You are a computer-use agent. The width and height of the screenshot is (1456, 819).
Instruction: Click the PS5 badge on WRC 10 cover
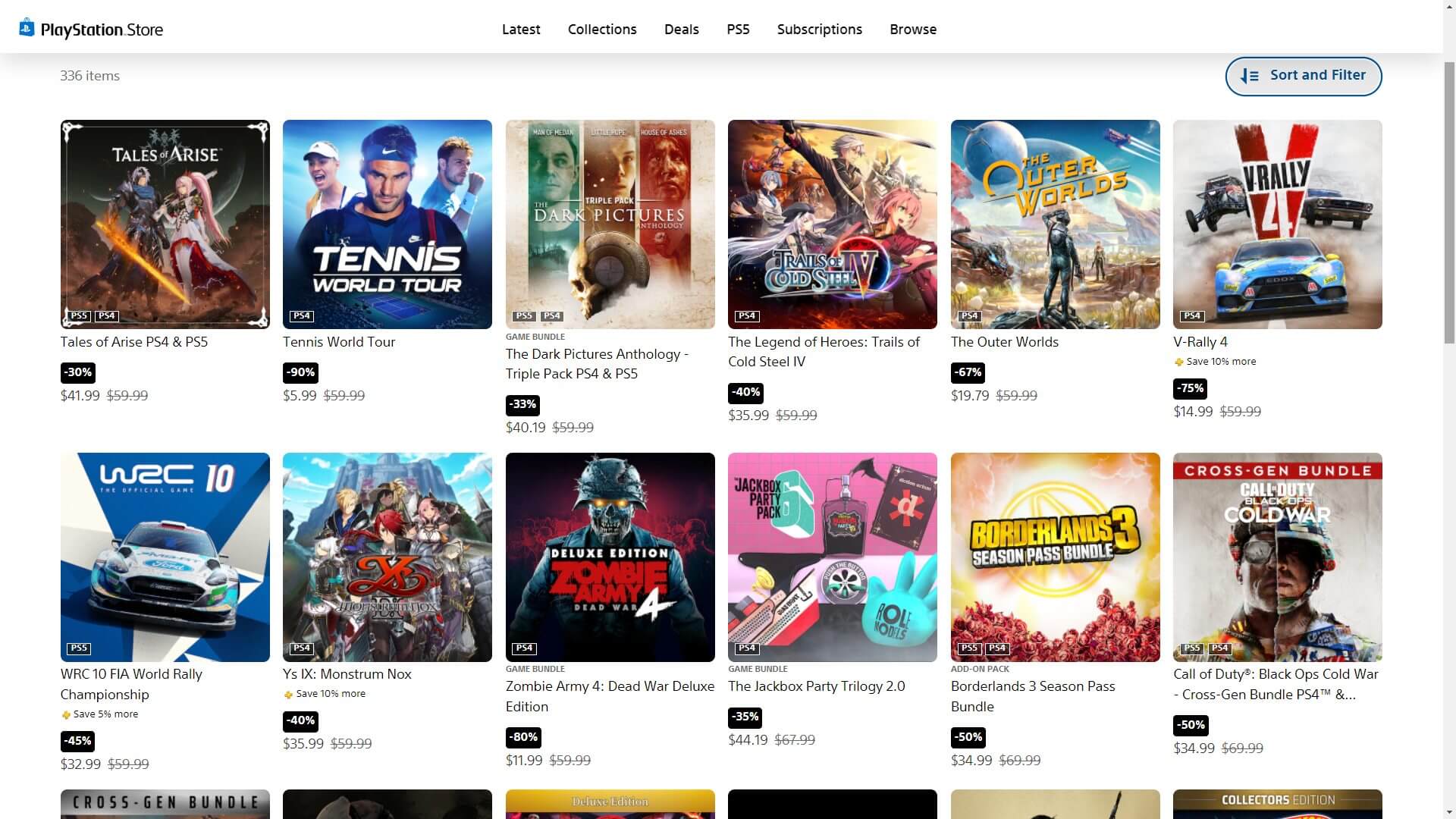[79, 648]
